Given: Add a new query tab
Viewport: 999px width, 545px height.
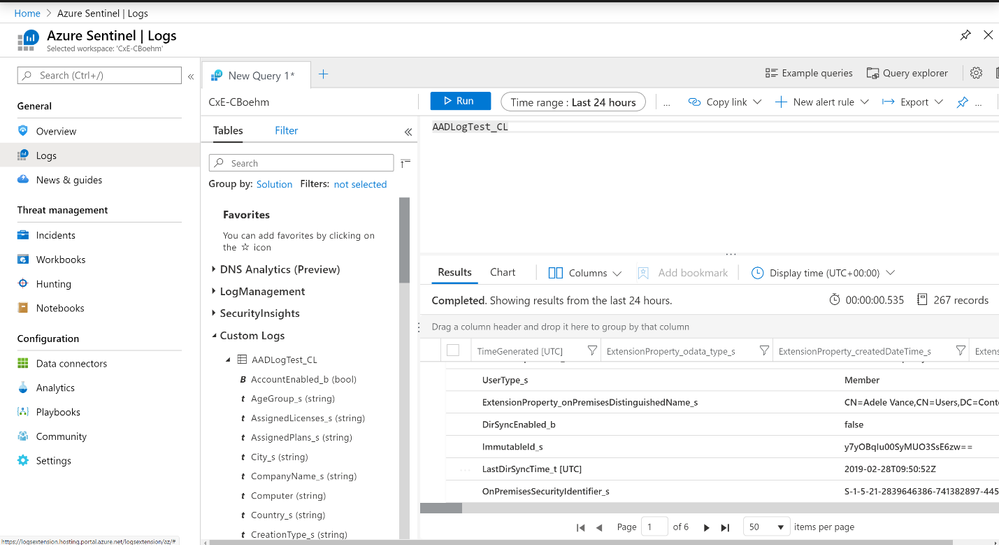Looking at the screenshot, I should click(323, 75).
